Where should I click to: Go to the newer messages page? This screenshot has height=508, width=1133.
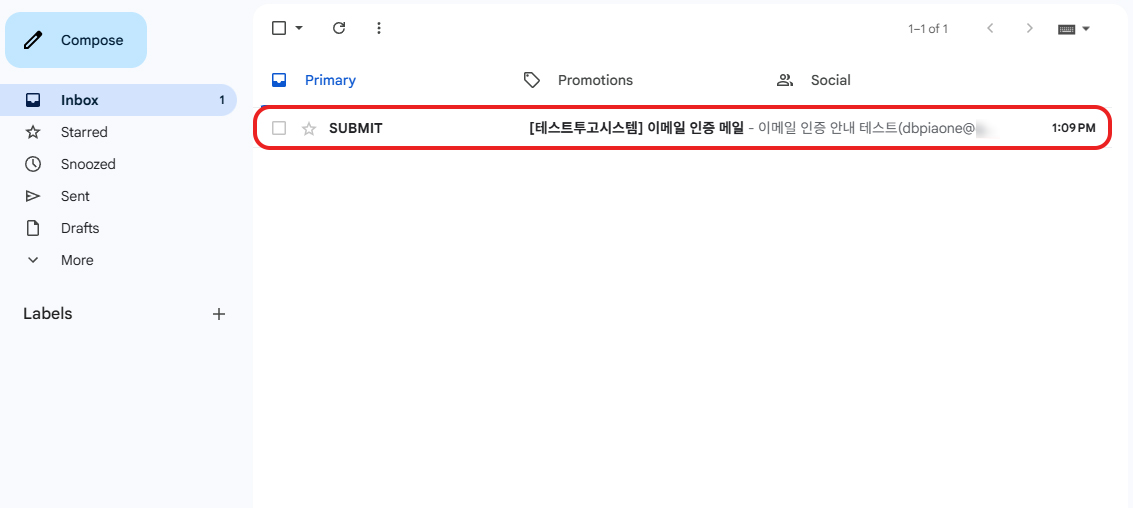click(x=990, y=29)
